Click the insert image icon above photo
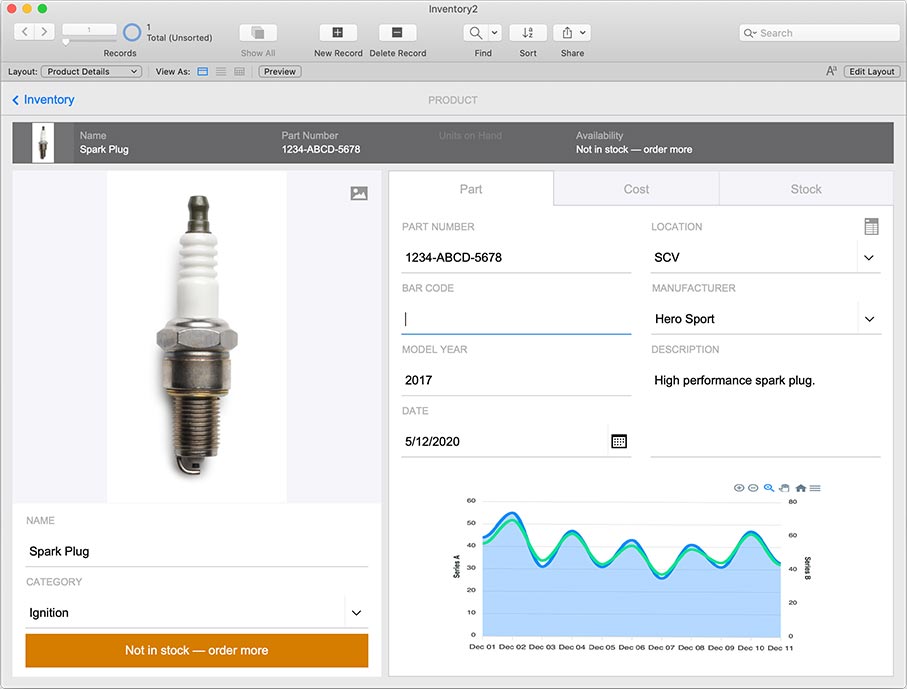This screenshot has width=907, height=689. 359,194
